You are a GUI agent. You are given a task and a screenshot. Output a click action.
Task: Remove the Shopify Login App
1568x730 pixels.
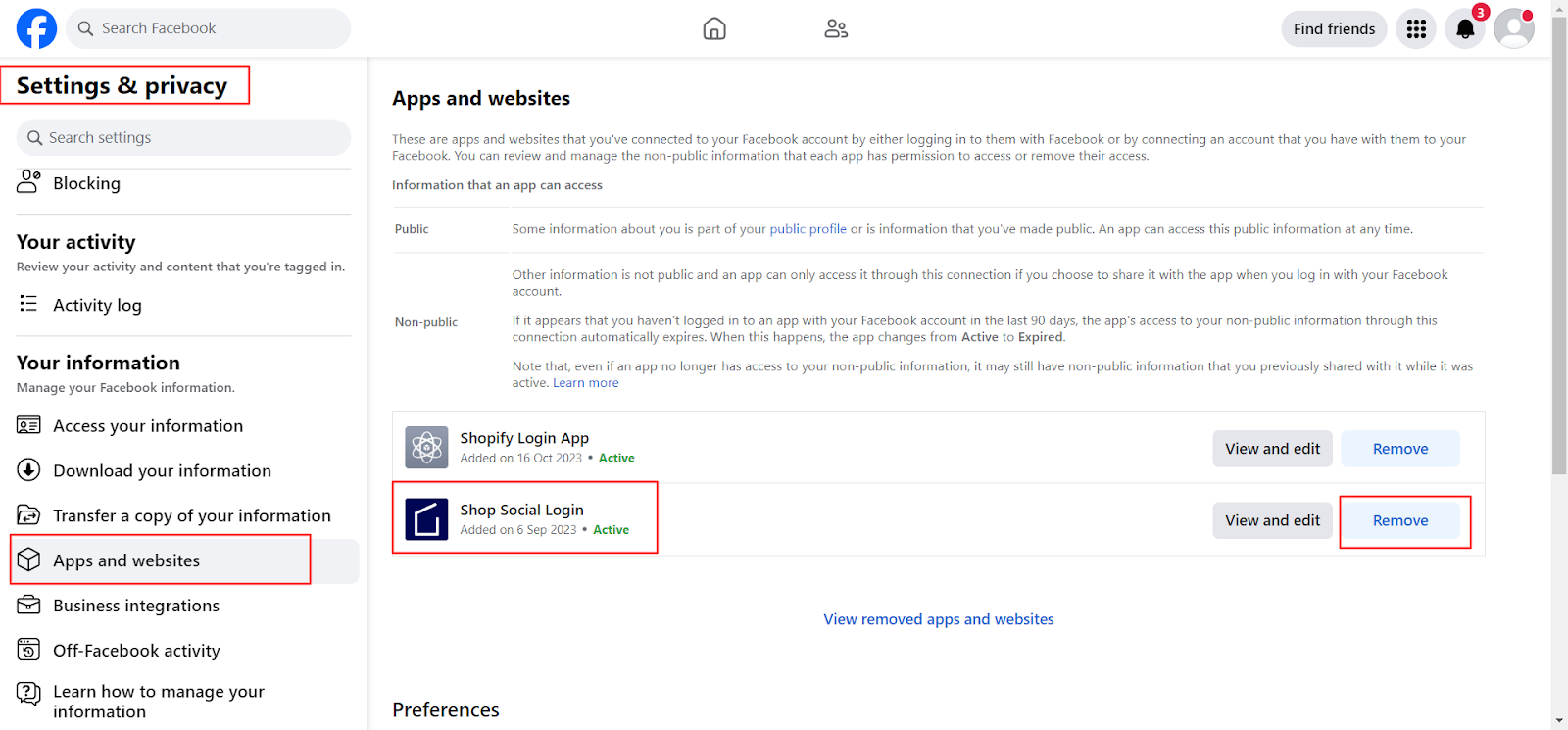(x=1400, y=449)
